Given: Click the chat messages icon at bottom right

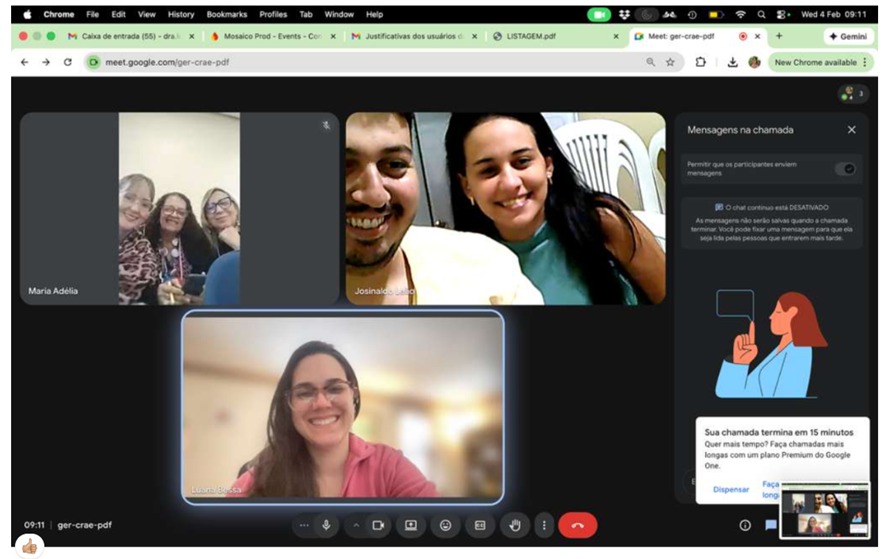Looking at the screenshot, I should 771,525.
